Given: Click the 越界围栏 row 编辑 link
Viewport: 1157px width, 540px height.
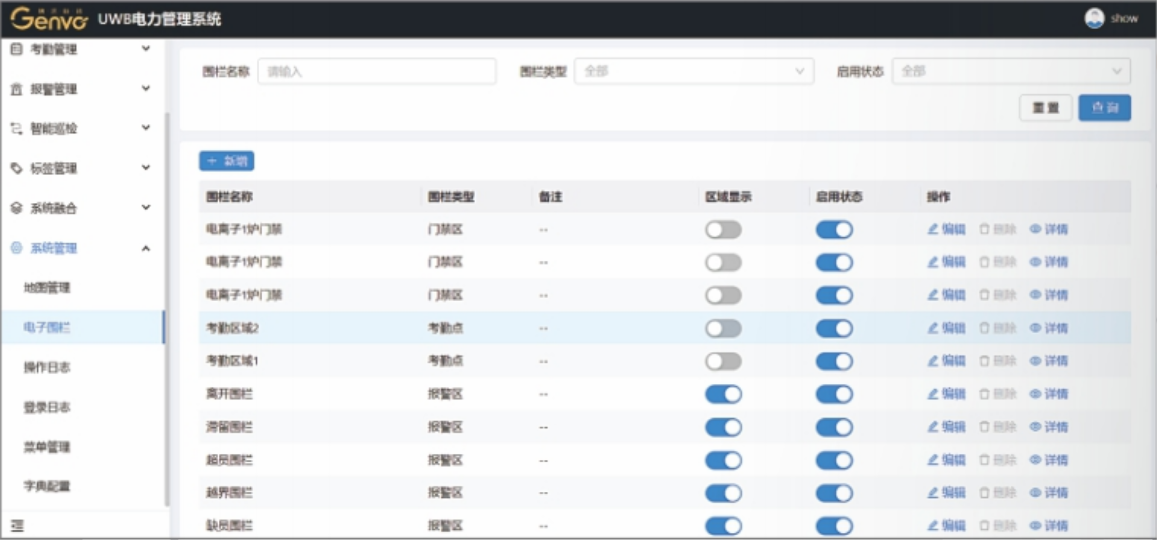Looking at the screenshot, I should pyautogui.click(x=947, y=492).
